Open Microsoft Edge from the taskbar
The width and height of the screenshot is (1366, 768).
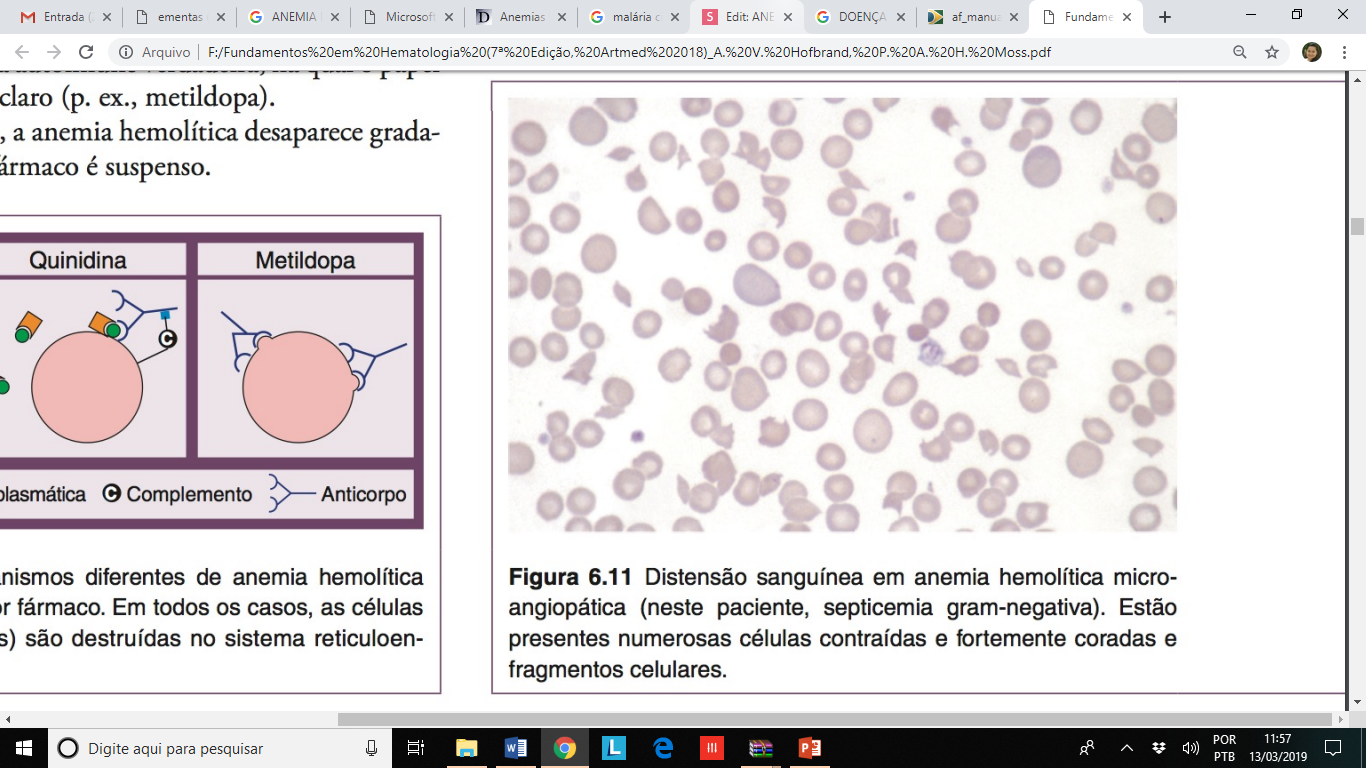(663, 748)
